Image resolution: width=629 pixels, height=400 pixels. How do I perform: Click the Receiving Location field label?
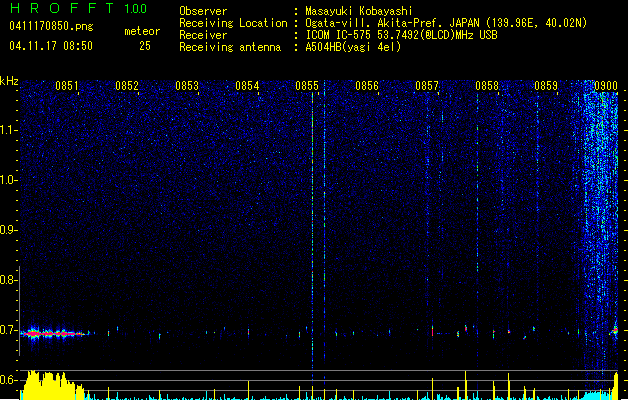233,23
